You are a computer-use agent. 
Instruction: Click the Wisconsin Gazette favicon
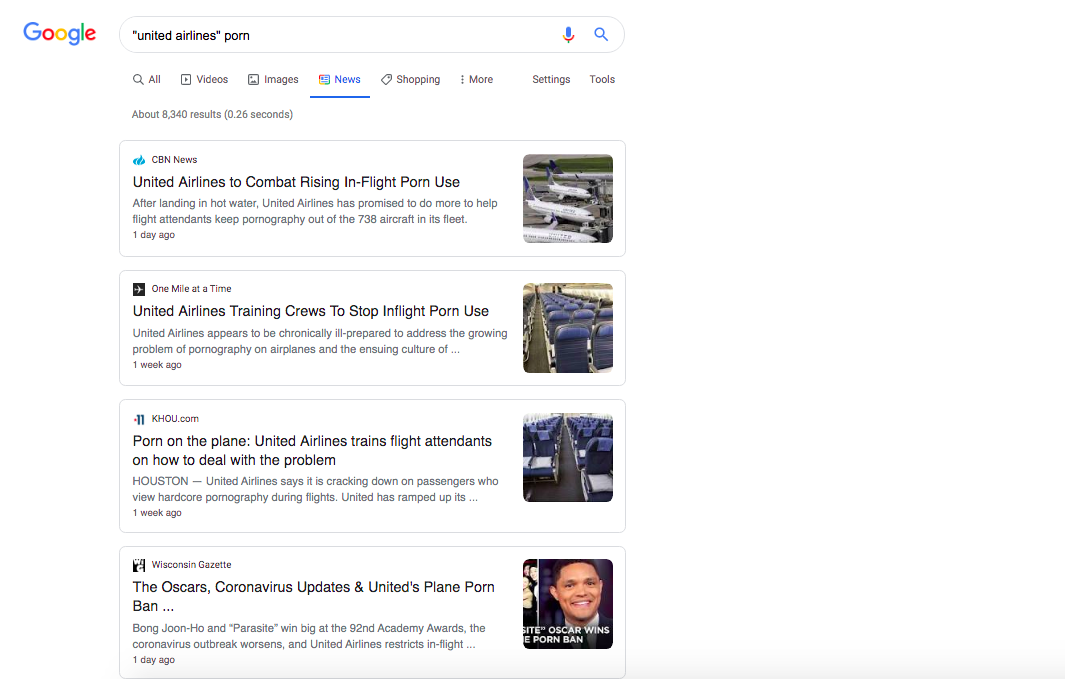tap(139, 565)
